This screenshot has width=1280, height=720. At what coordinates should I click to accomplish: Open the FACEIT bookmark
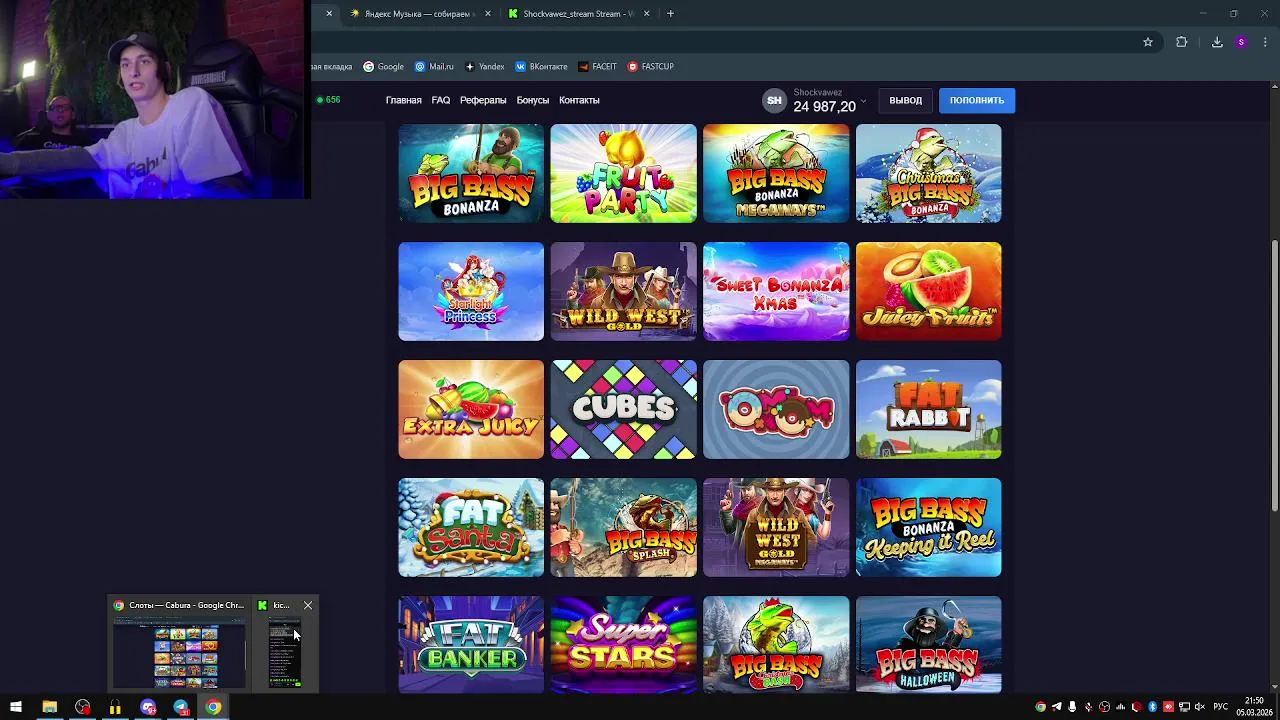(597, 67)
